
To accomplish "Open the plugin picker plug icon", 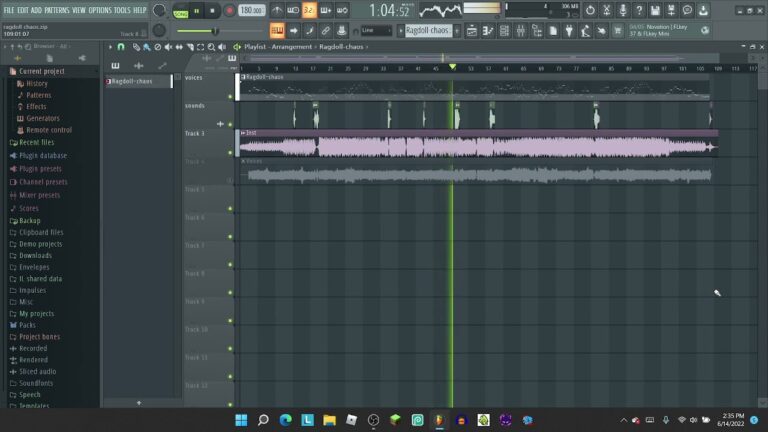I will click(569, 31).
